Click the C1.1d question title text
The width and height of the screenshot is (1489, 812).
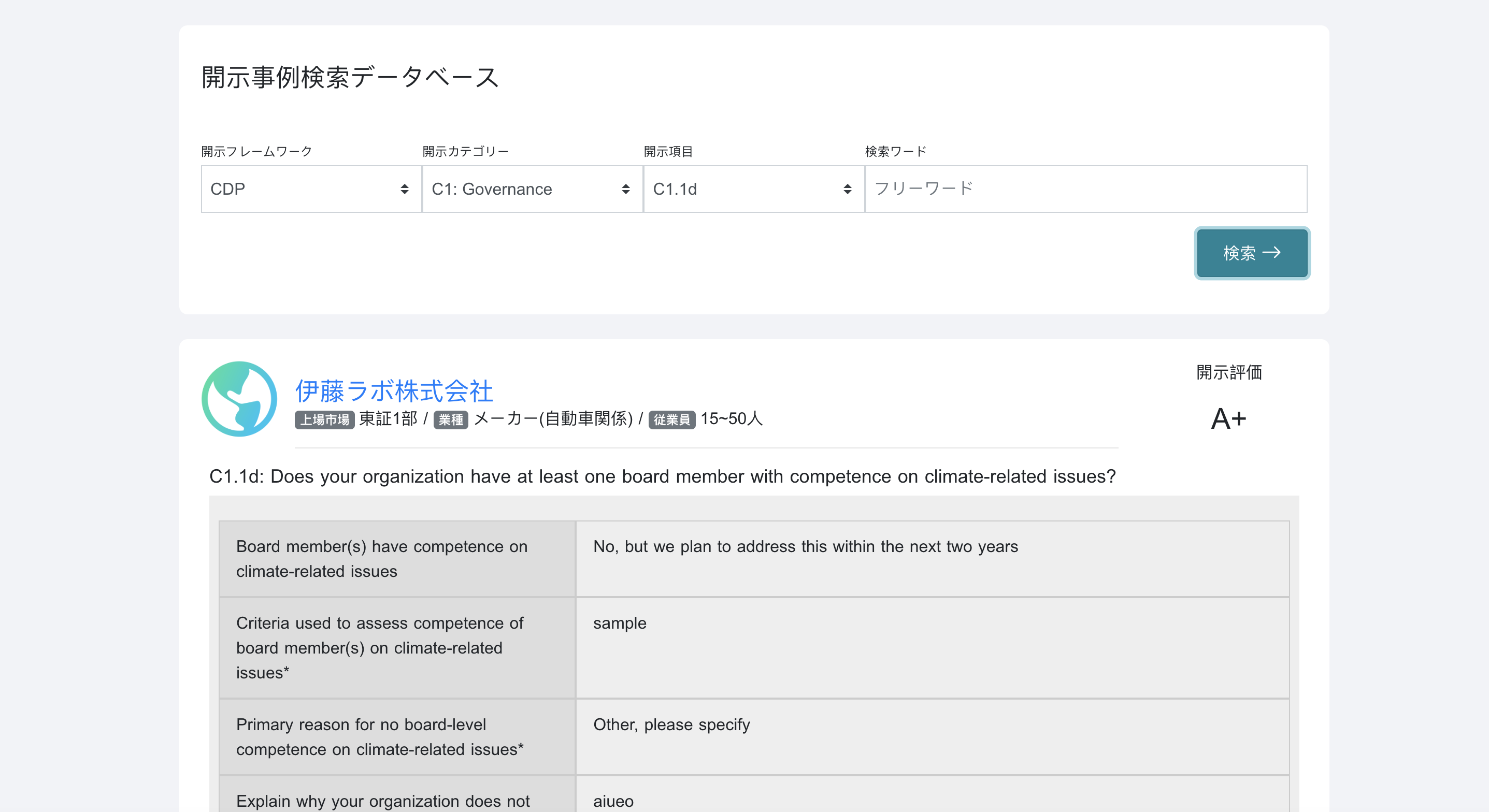[662, 476]
